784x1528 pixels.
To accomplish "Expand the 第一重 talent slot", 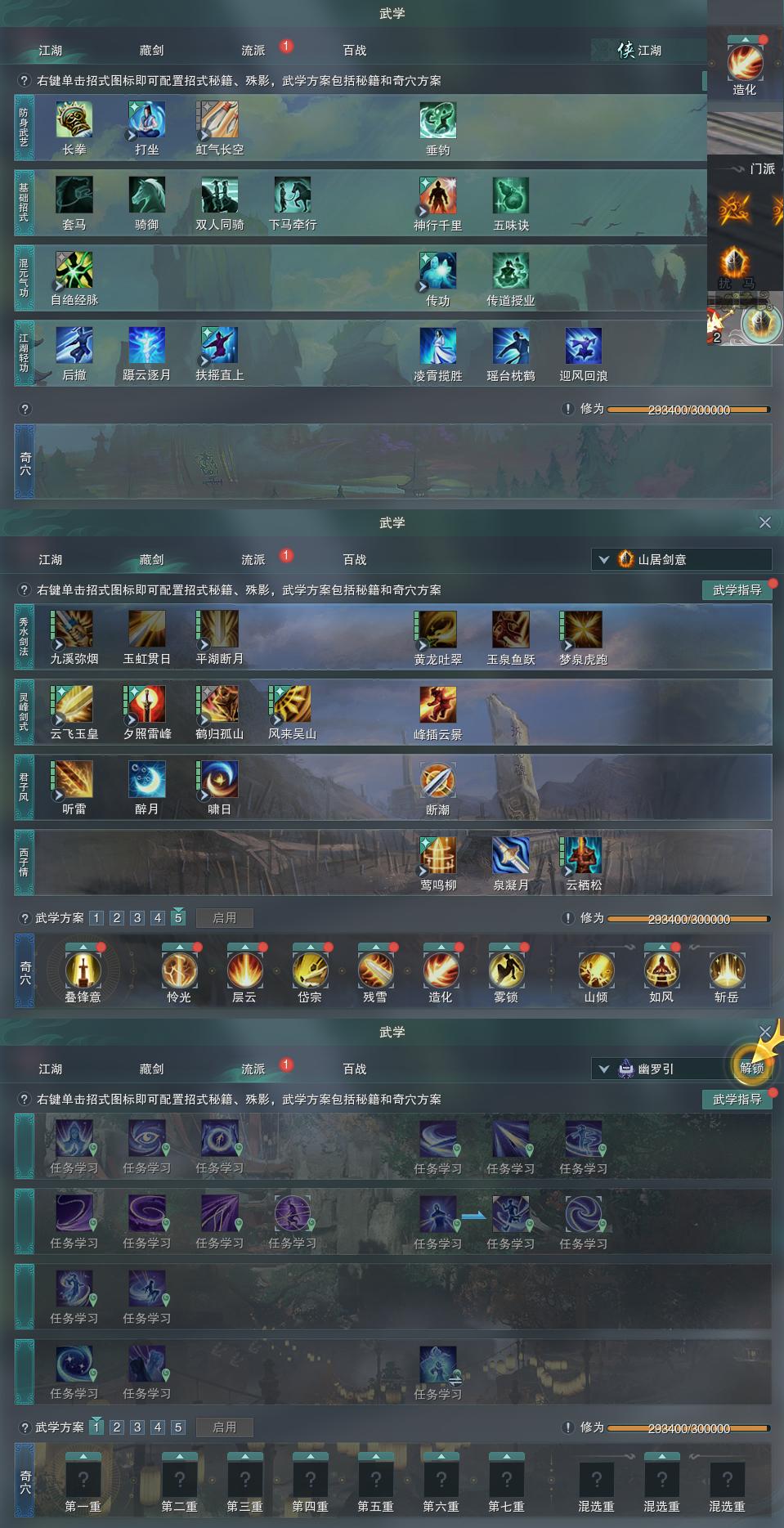I will (x=83, y=1479).
